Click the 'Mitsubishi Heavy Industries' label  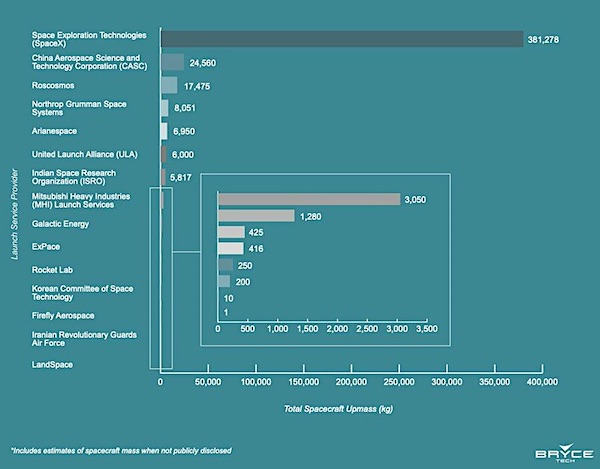[x=81, y=200]
